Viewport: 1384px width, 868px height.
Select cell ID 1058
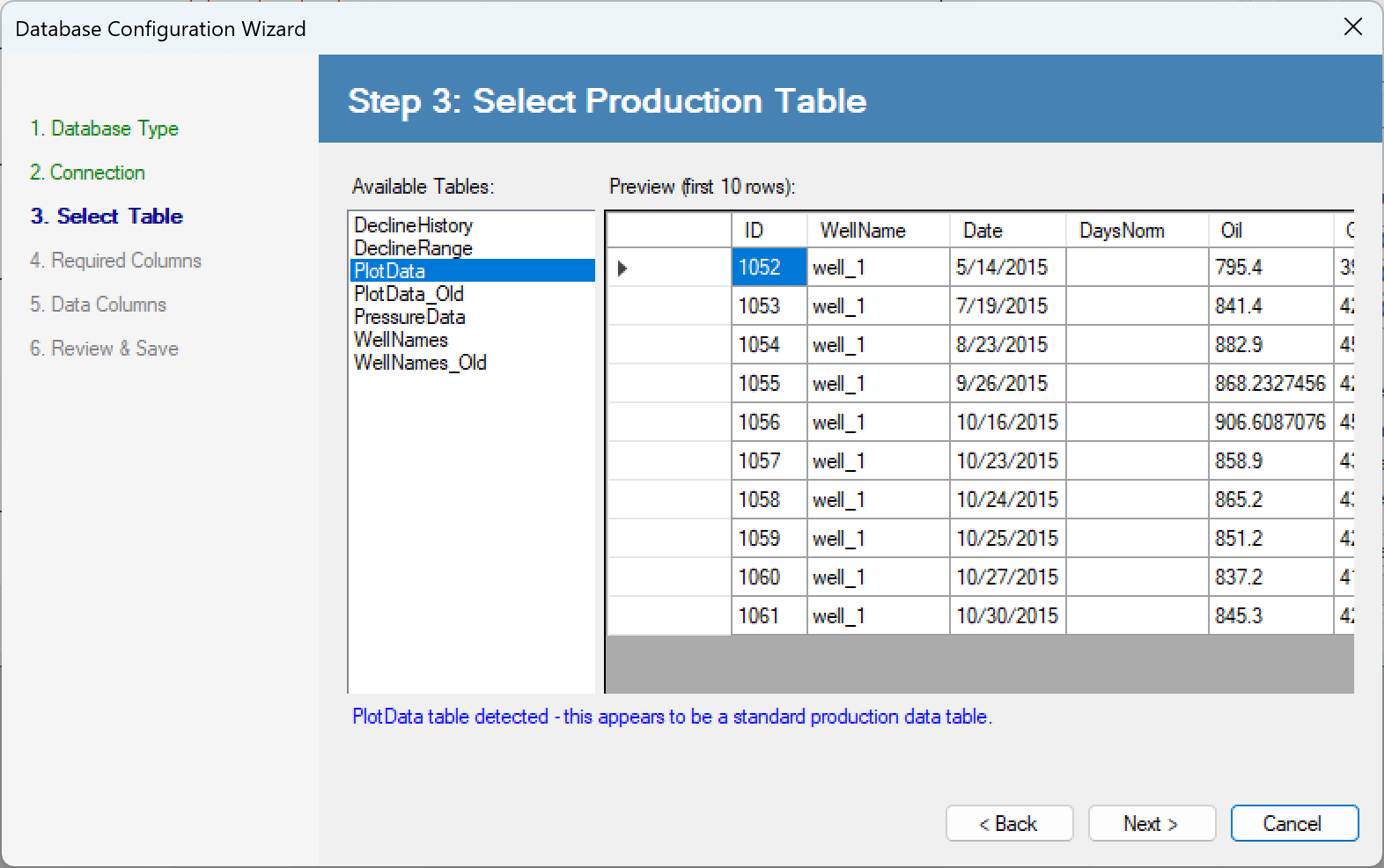[769, 500]
